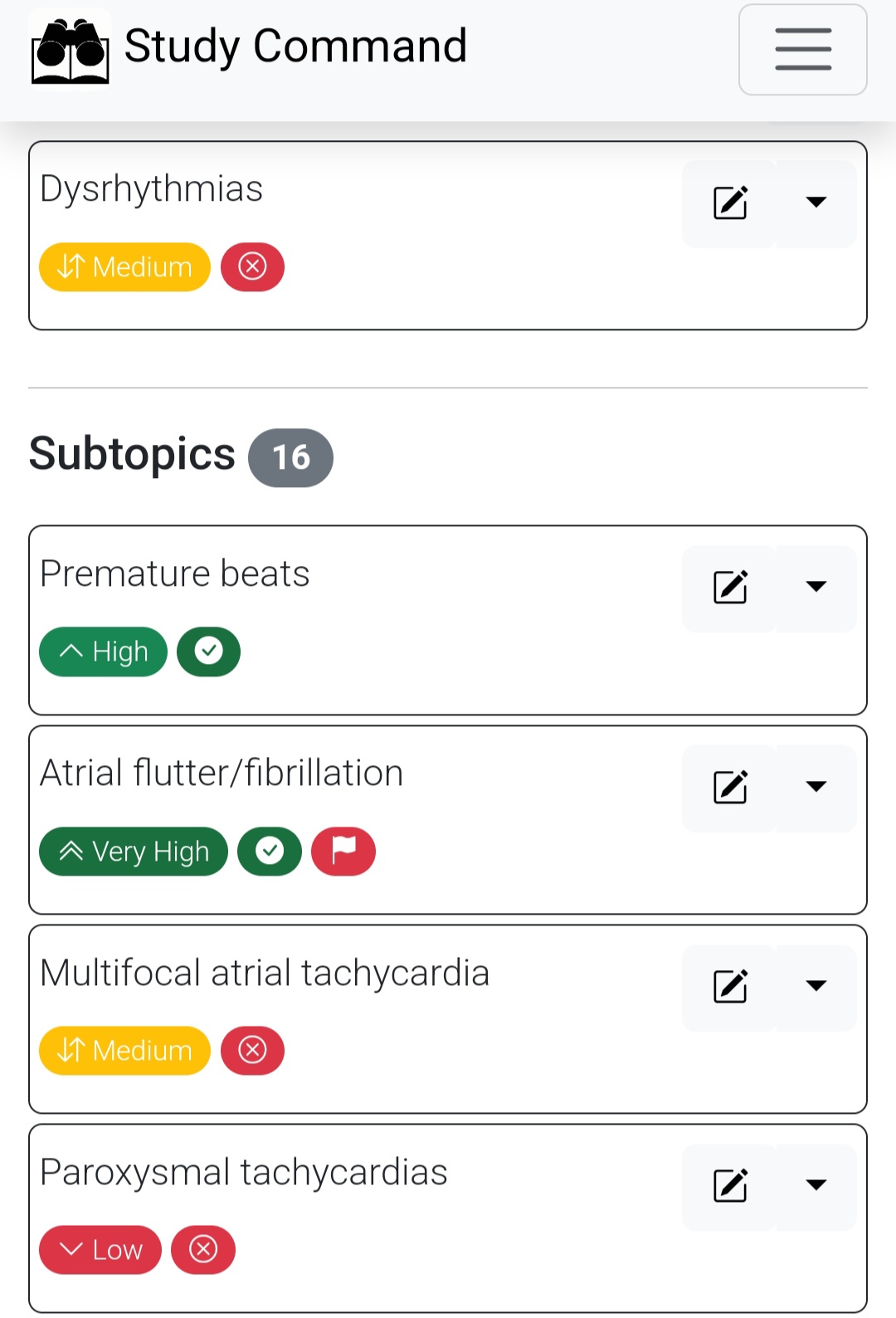
Task: Open Paroxysmal tachycardias dropdown arrow
Action: (816, 1185)
